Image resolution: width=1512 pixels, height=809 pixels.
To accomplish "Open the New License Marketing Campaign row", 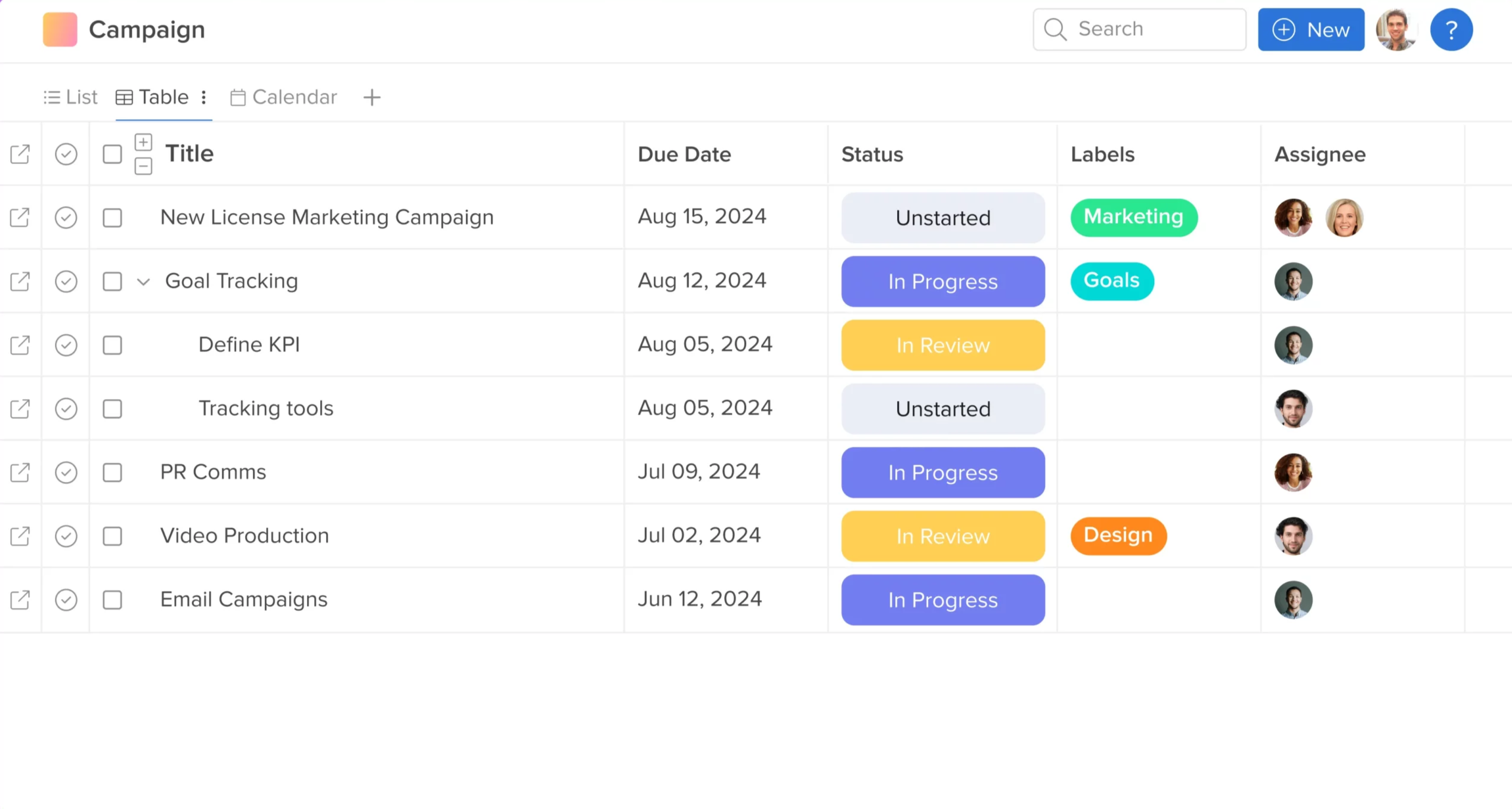I will pos(20,217).
